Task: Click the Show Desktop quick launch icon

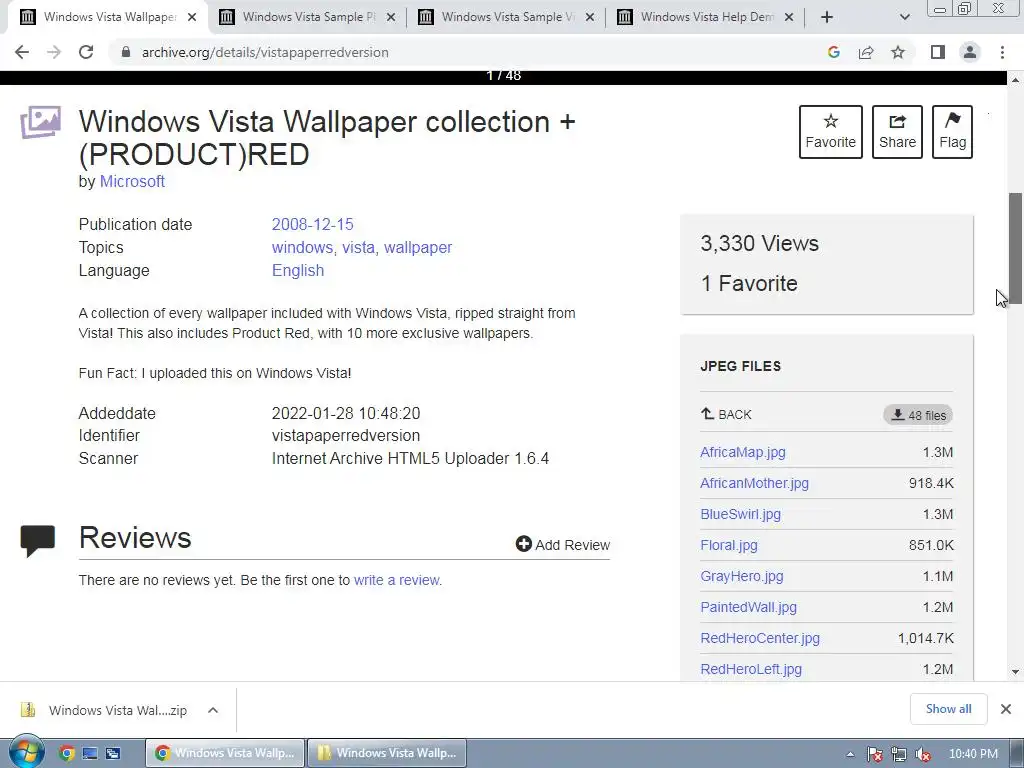Action: click(x=90, y=753)
